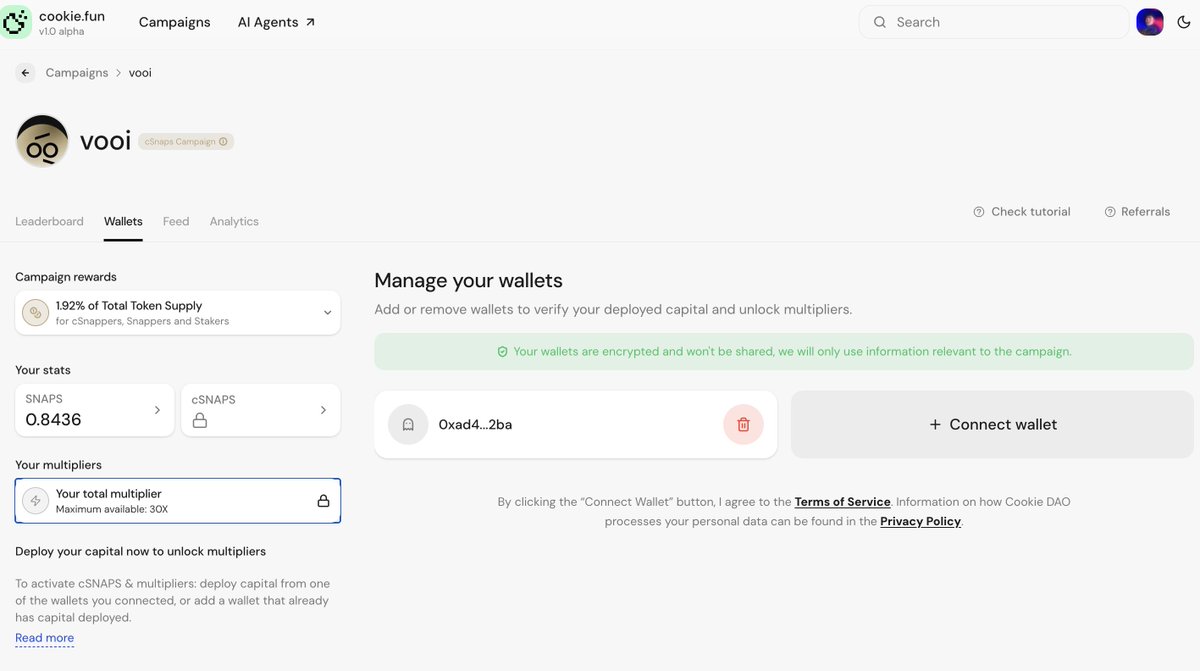This screenshot has height=671, width=1200.
Task: Click the SNAPS value 0.8436
Action: [53, 420]
